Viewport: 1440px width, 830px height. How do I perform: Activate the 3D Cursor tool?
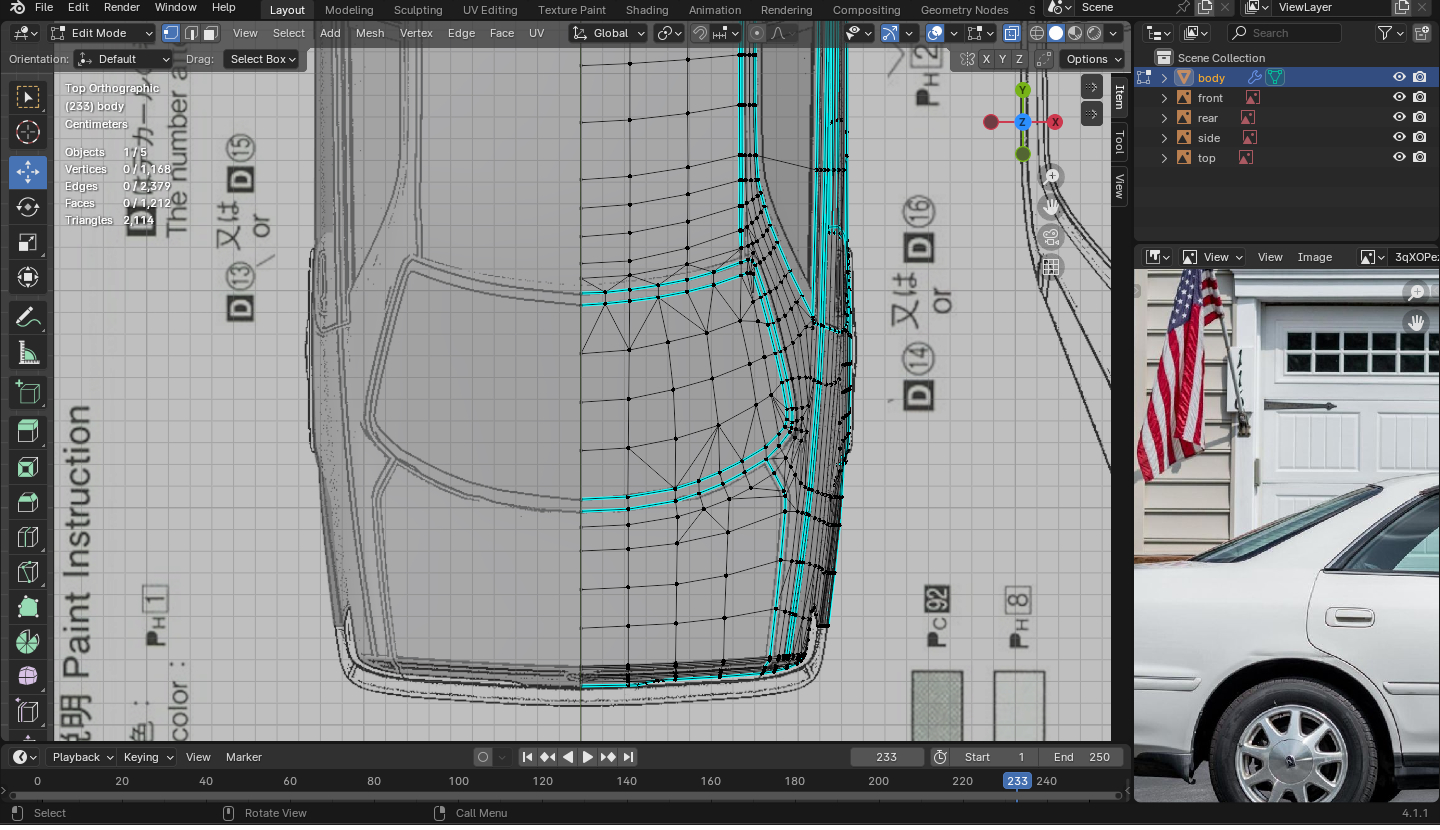click(x=28, y=132)
